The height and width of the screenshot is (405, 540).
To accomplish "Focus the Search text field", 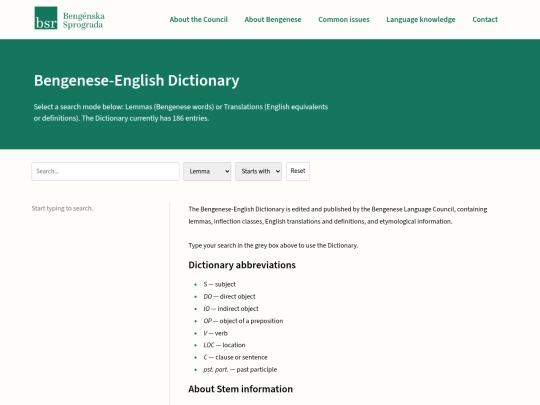I will click(105, 172).
